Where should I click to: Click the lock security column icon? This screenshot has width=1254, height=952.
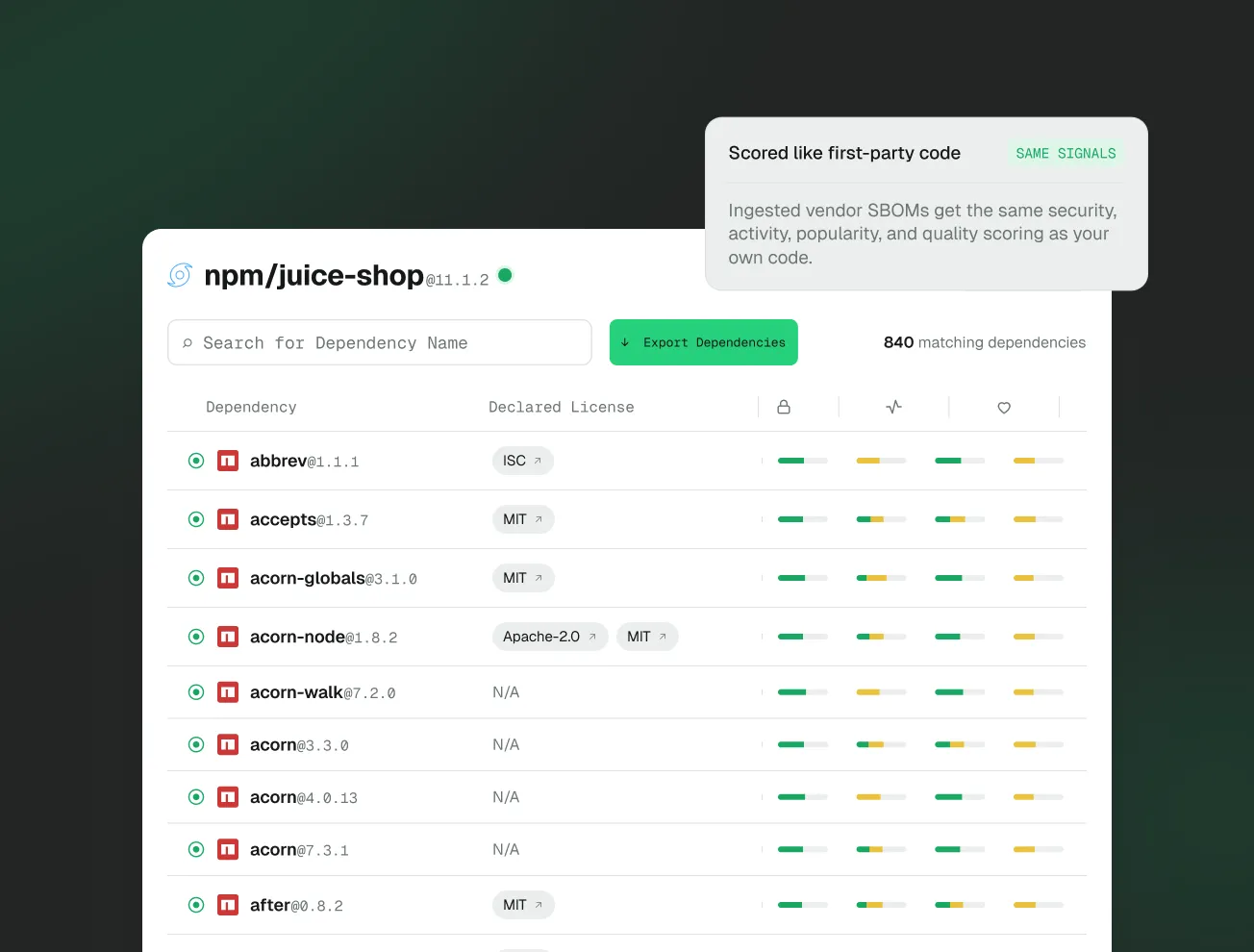[x=784, y=407]
